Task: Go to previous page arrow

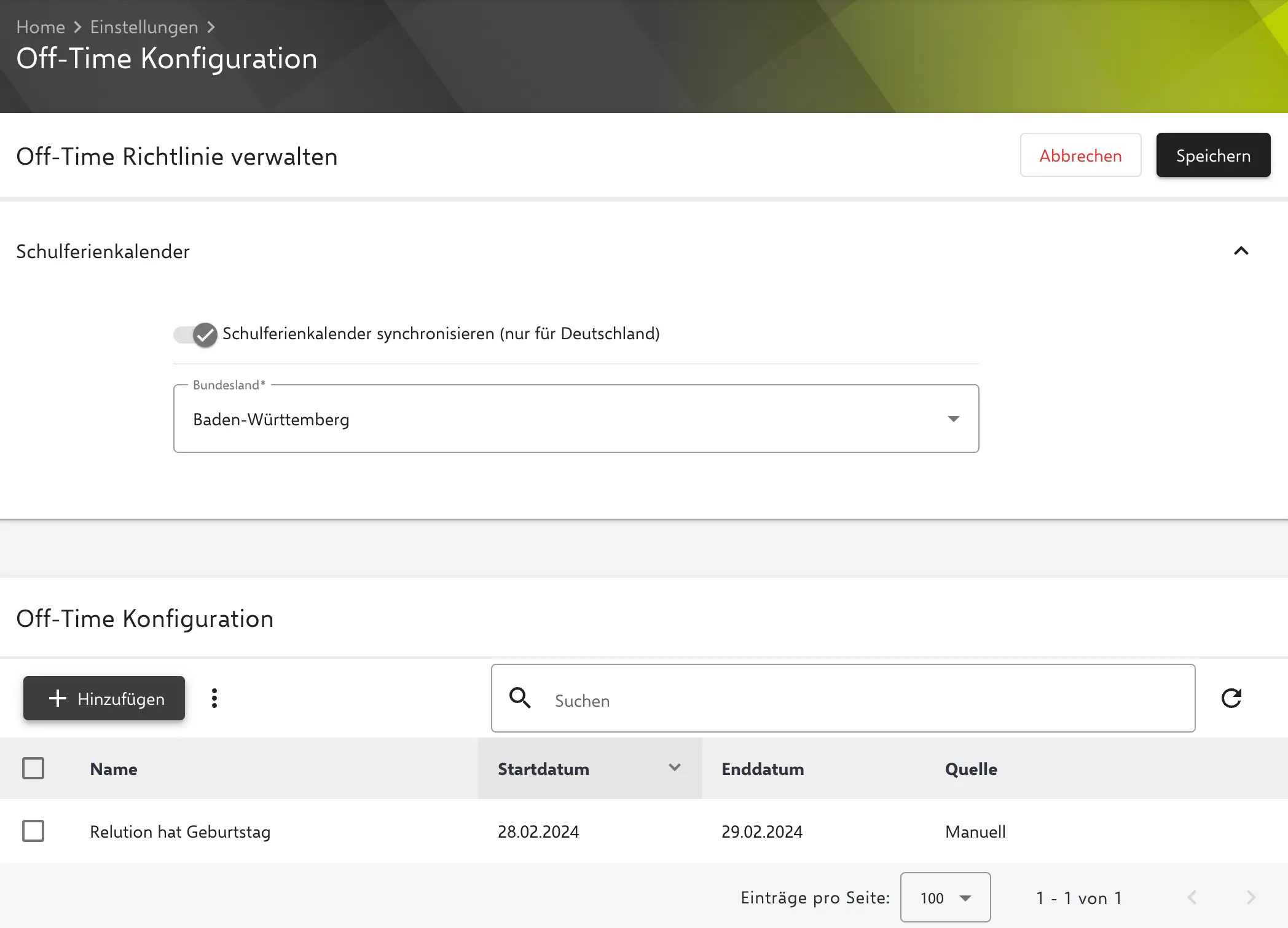Action: pos(1192,897)
